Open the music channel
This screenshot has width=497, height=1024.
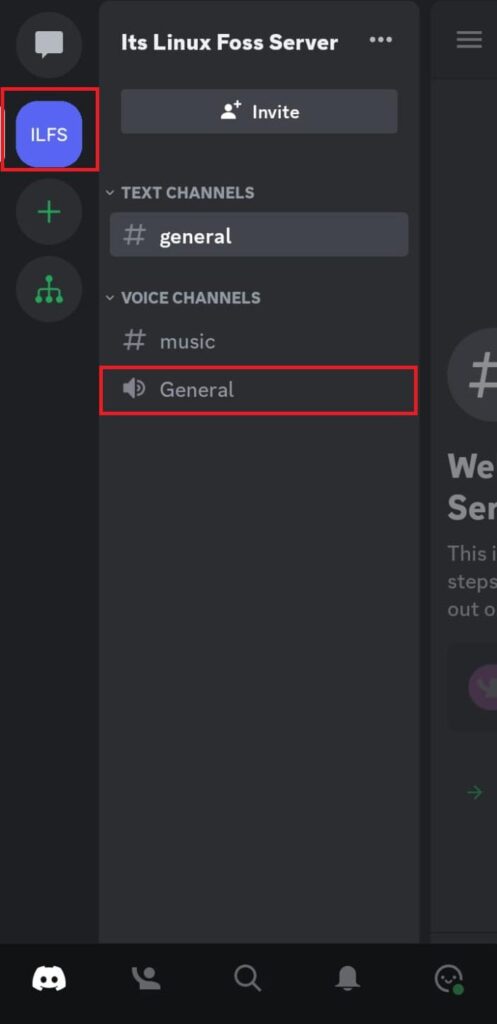point(259,341)
